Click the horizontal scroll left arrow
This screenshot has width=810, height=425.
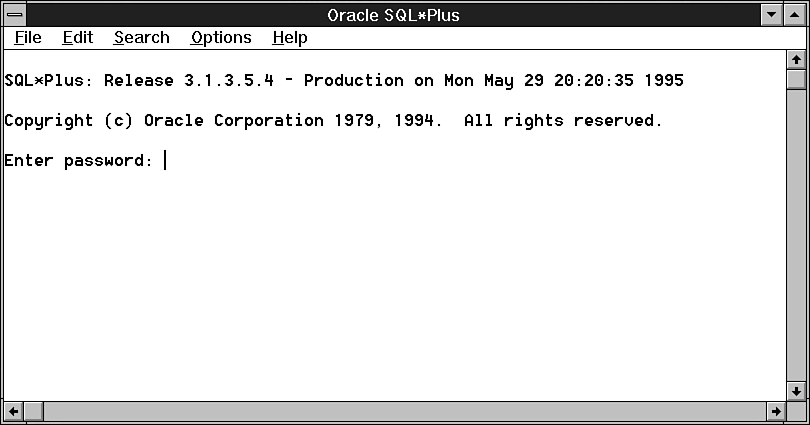pos(13,412)
